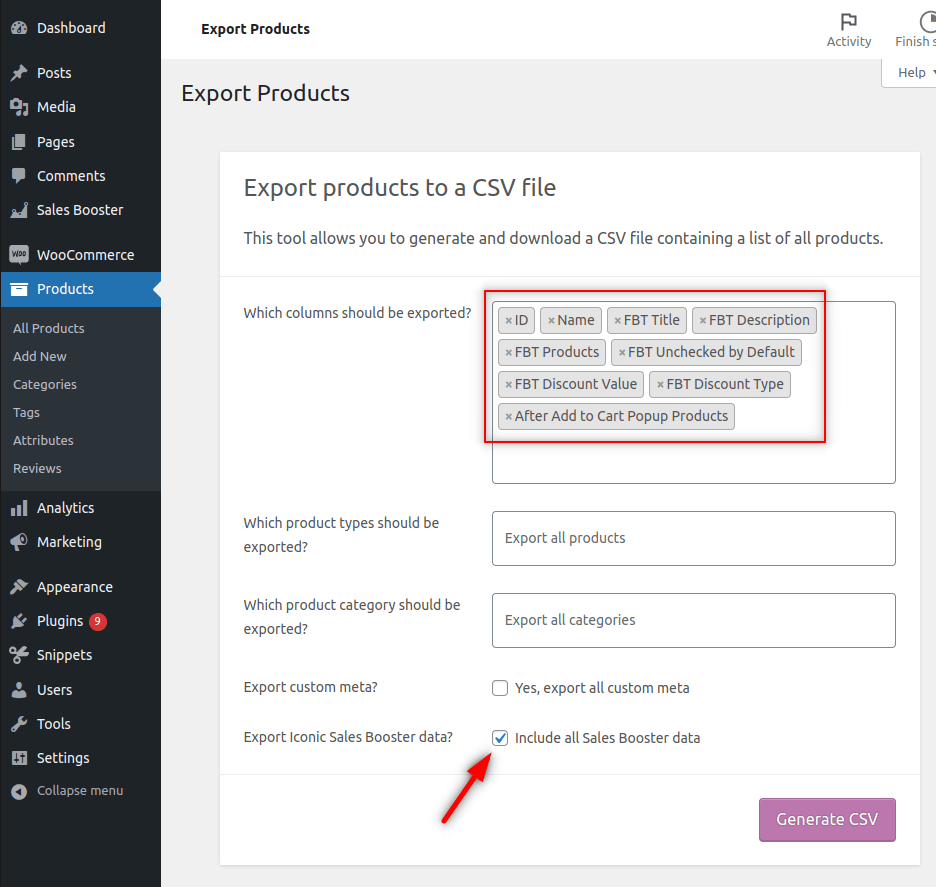Open the product types dropdown

[x=693, y=538]
